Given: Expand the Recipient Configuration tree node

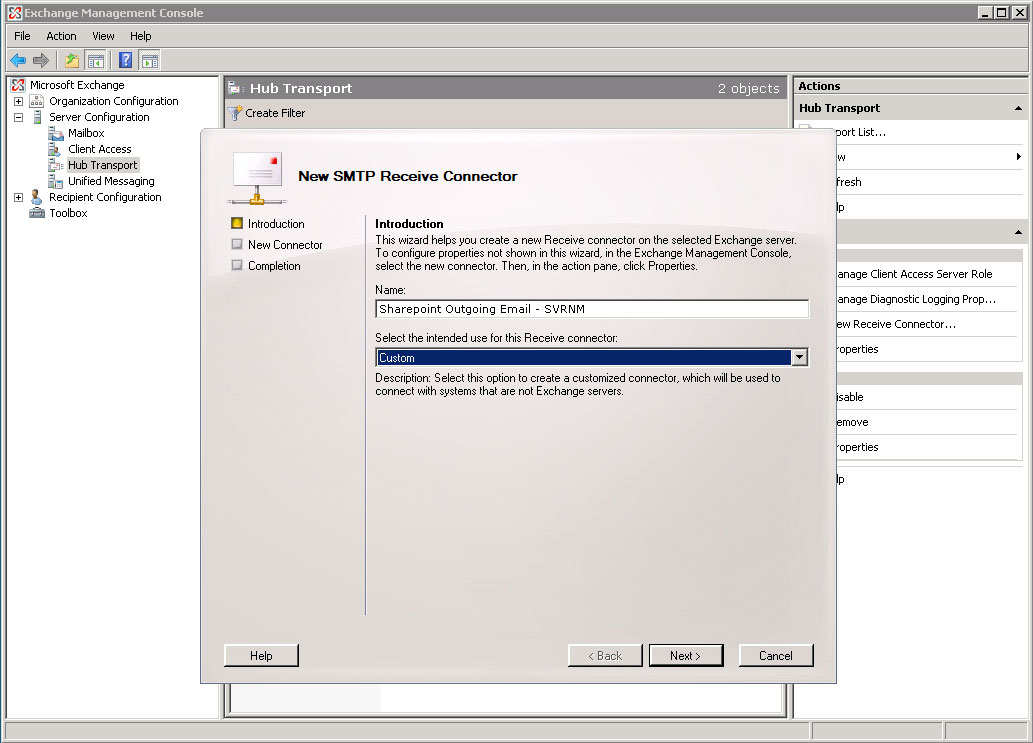Looking at the screenshot, I should pos(18,197).
